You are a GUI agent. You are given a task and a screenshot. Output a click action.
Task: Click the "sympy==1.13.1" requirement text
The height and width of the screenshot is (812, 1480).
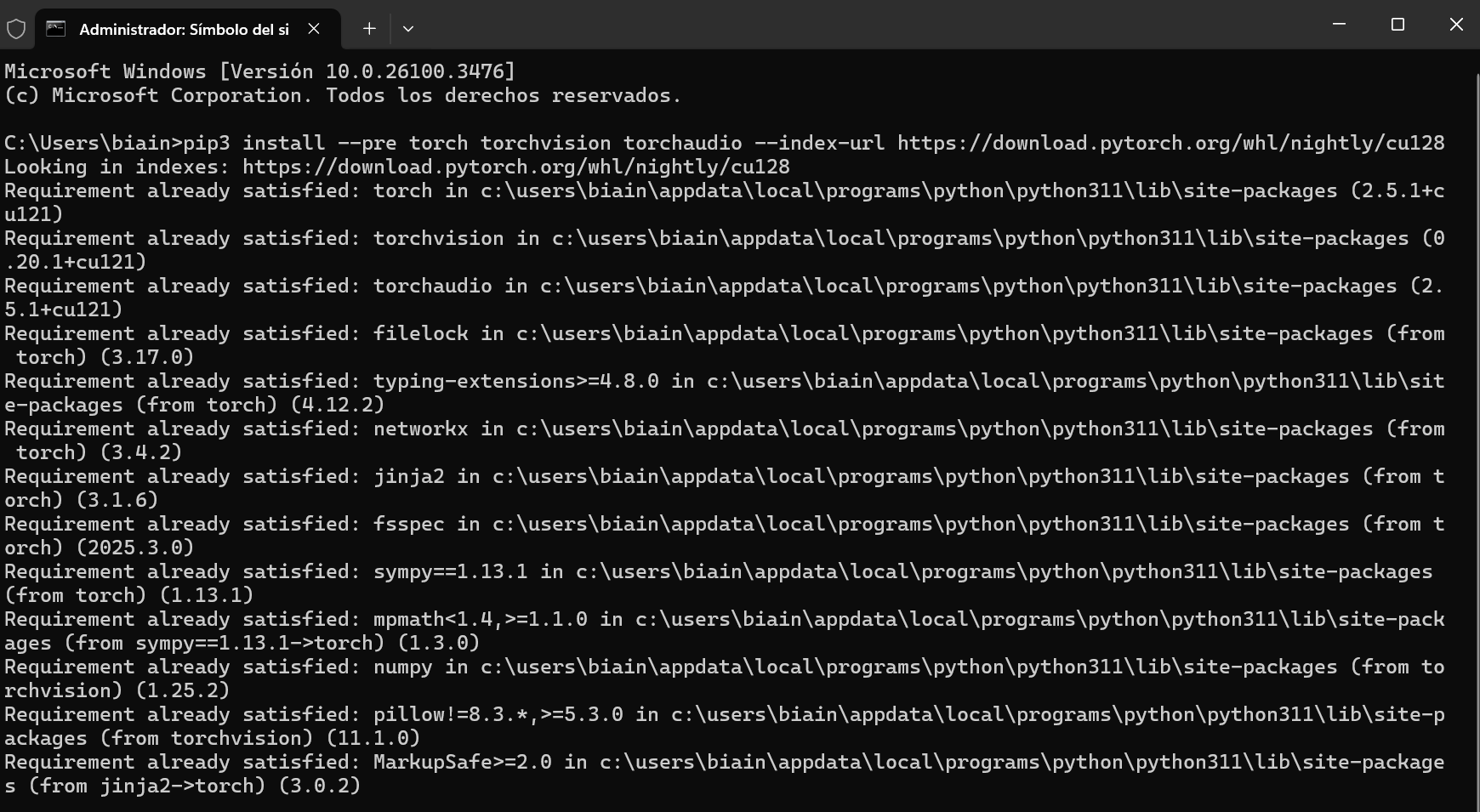point(451,571)
